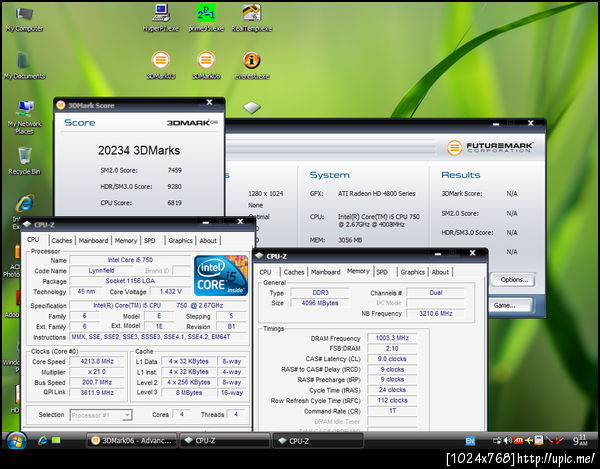Click the taskbar clock
This screenshot has height=469, width=600.
tap(580, 441)
